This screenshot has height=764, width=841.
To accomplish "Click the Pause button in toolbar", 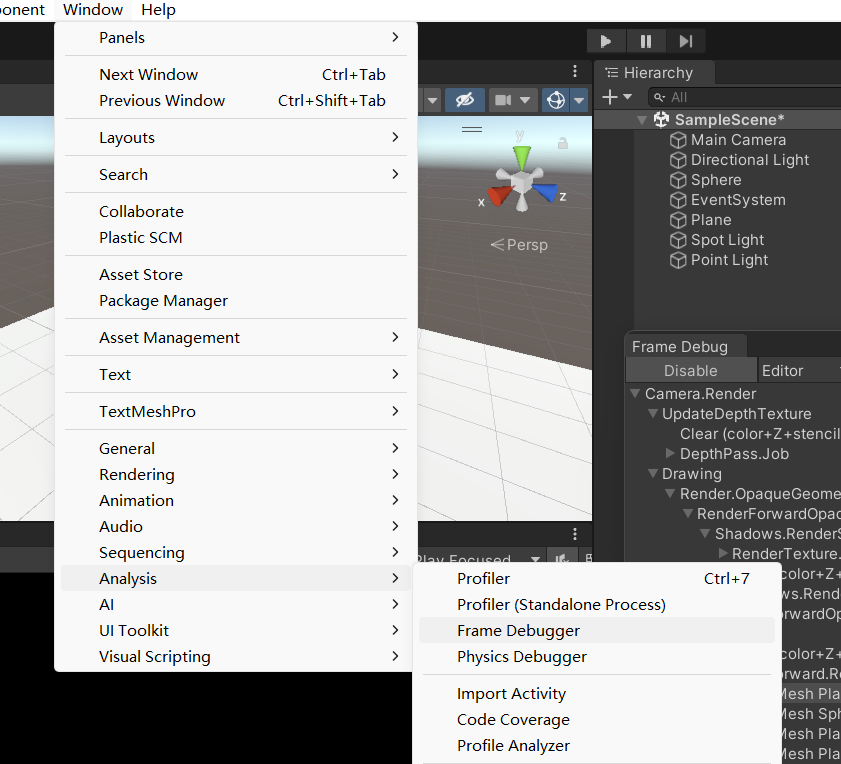I will [x=646, y=41].
